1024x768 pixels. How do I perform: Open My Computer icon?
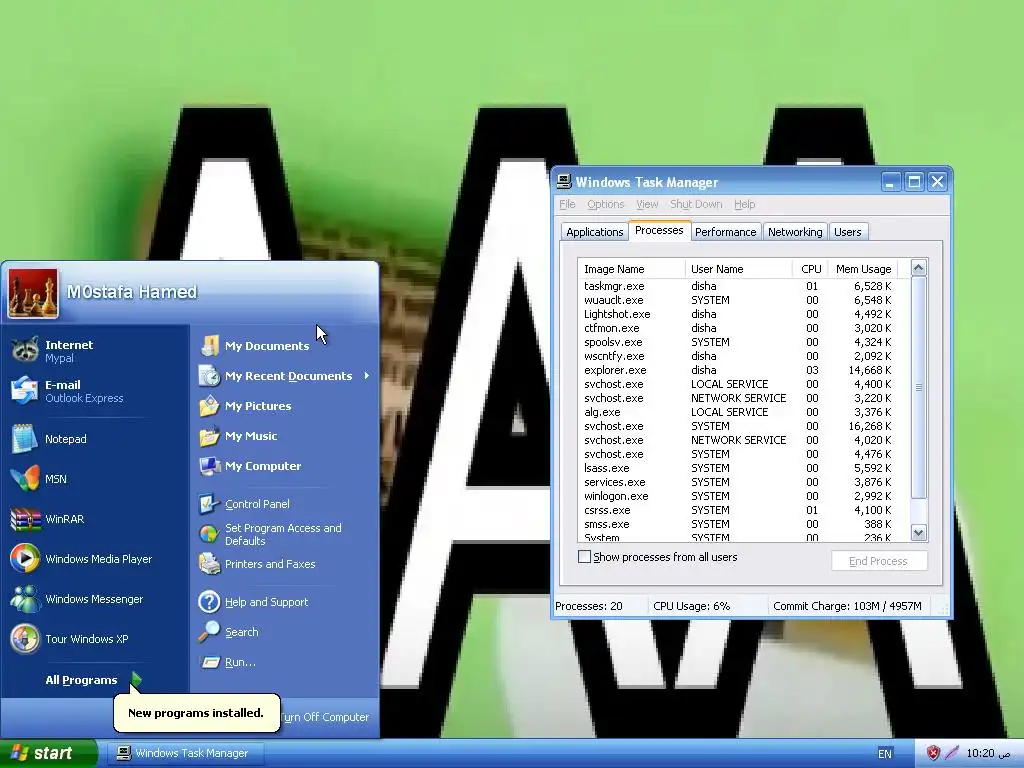[x=210, y=466]
